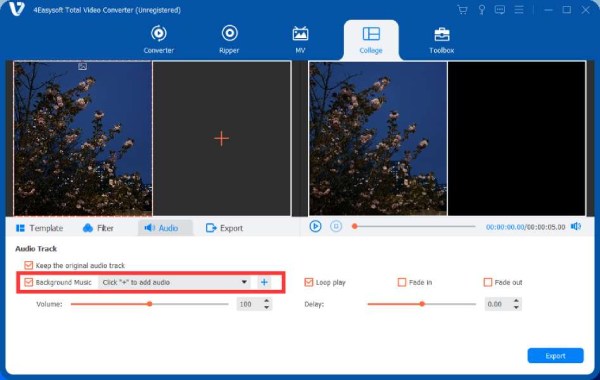Open the Toolbox module

[442, 40]
